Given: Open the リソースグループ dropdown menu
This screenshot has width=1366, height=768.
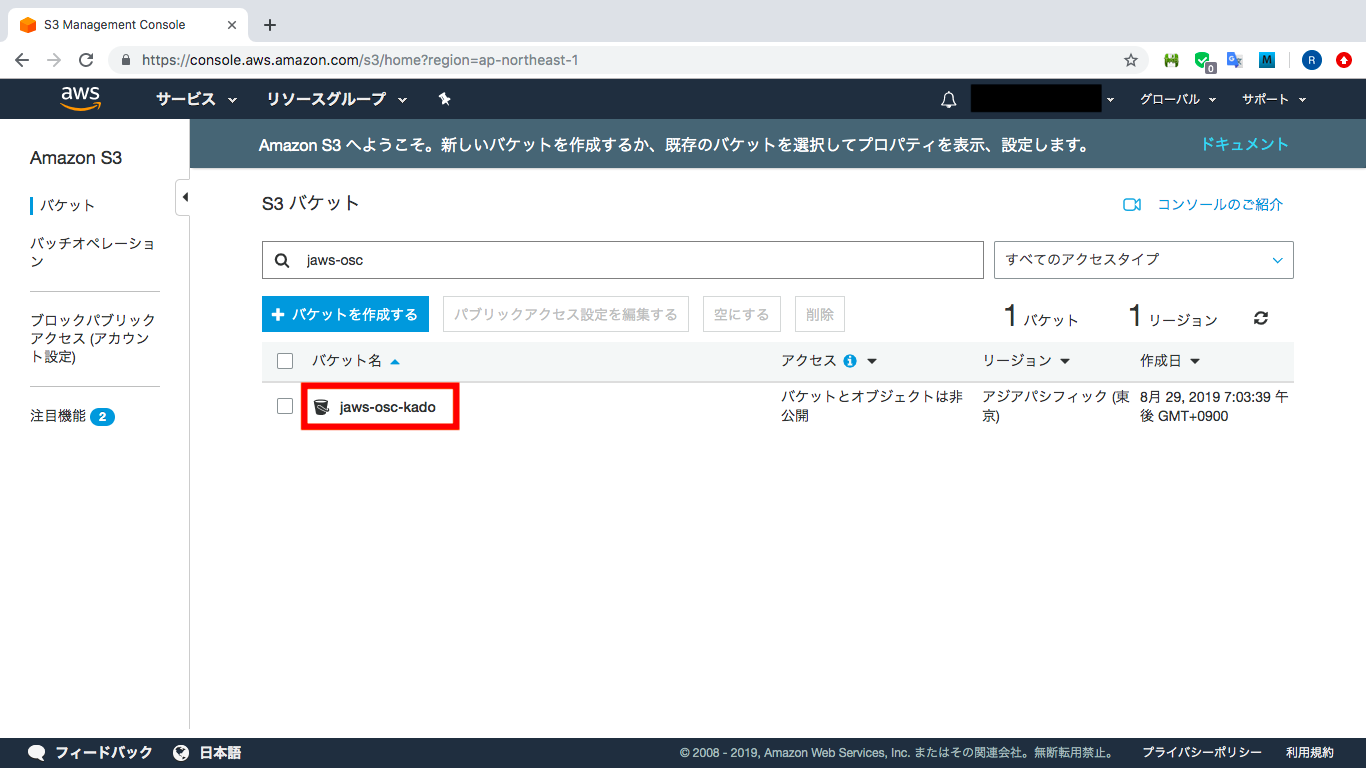Looking at the screenshot, I should click(x=337, y=99).
